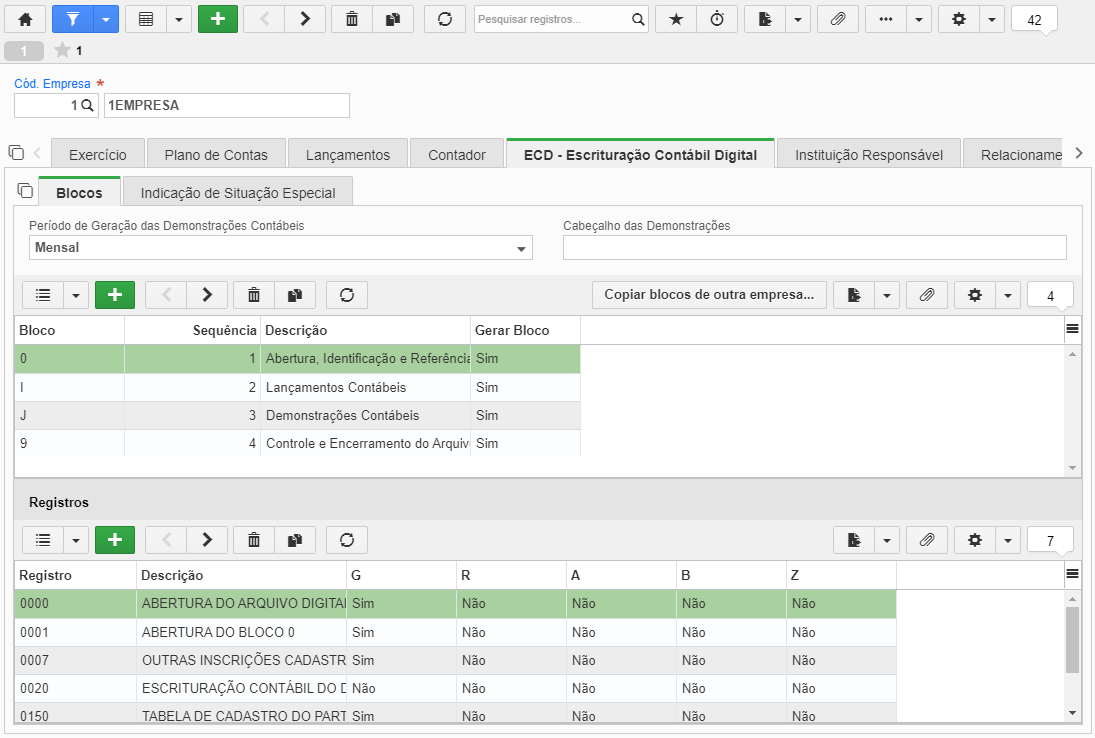Select the Lançamentos Contábeis block row

[297, 388]
